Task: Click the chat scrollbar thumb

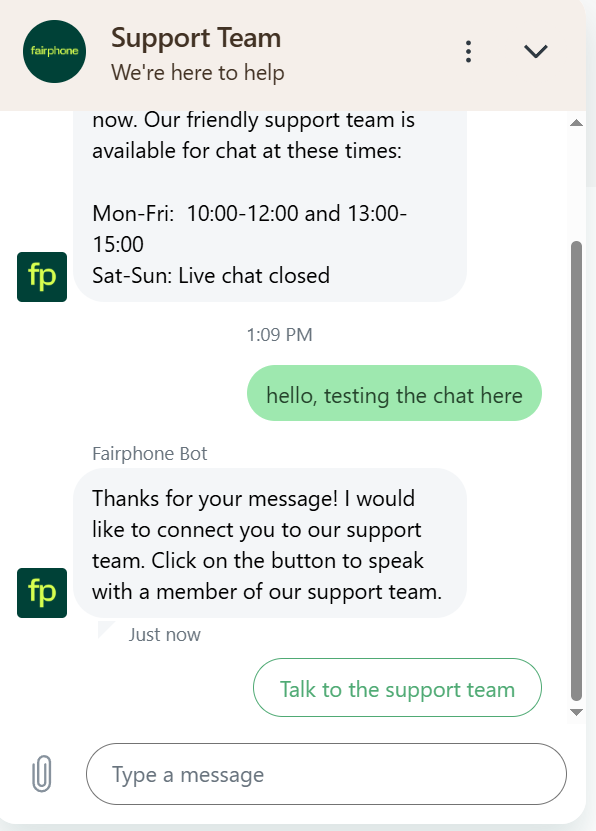Action: [x=576, y=472]
